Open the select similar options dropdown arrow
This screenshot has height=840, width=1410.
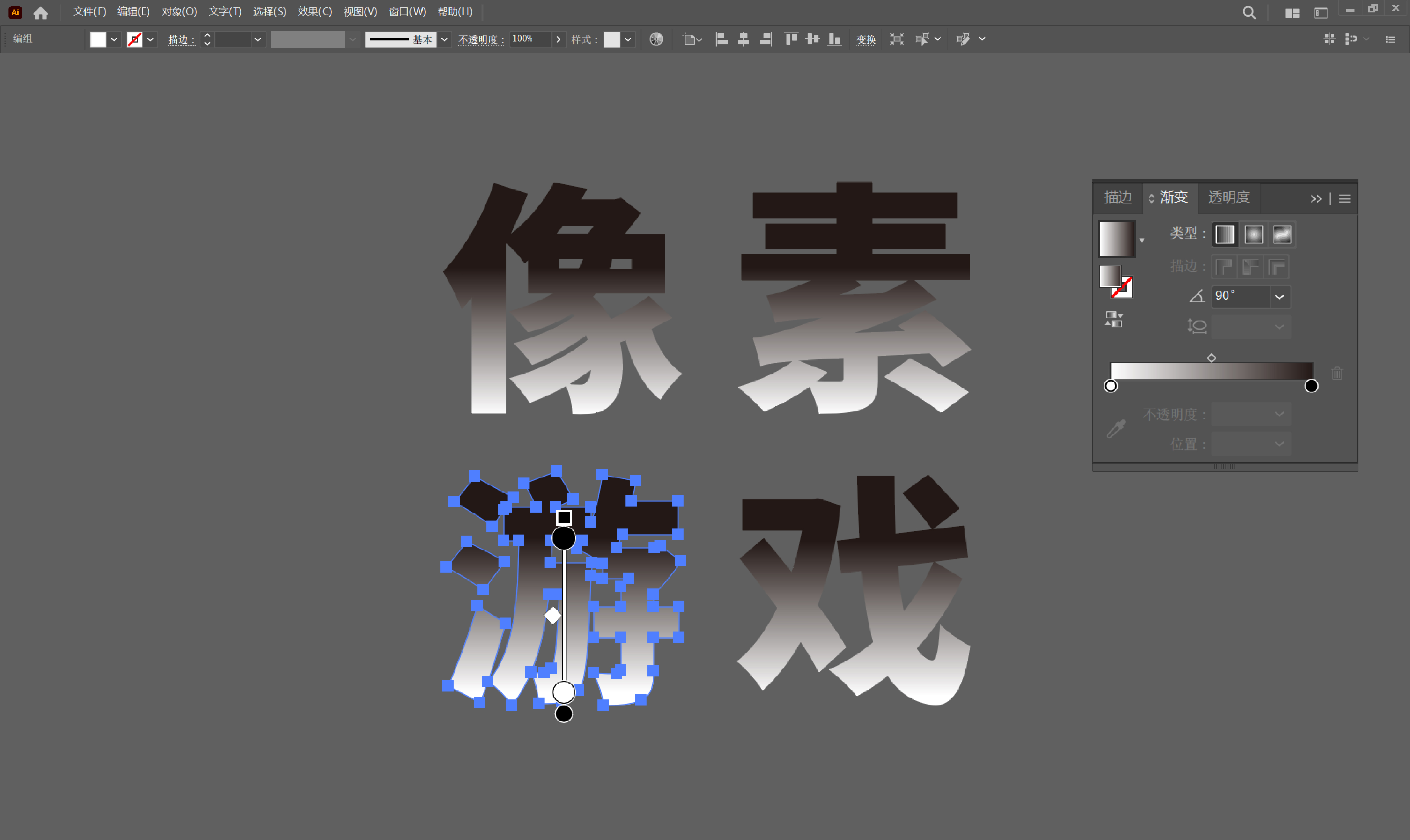(x=937, y=39)
